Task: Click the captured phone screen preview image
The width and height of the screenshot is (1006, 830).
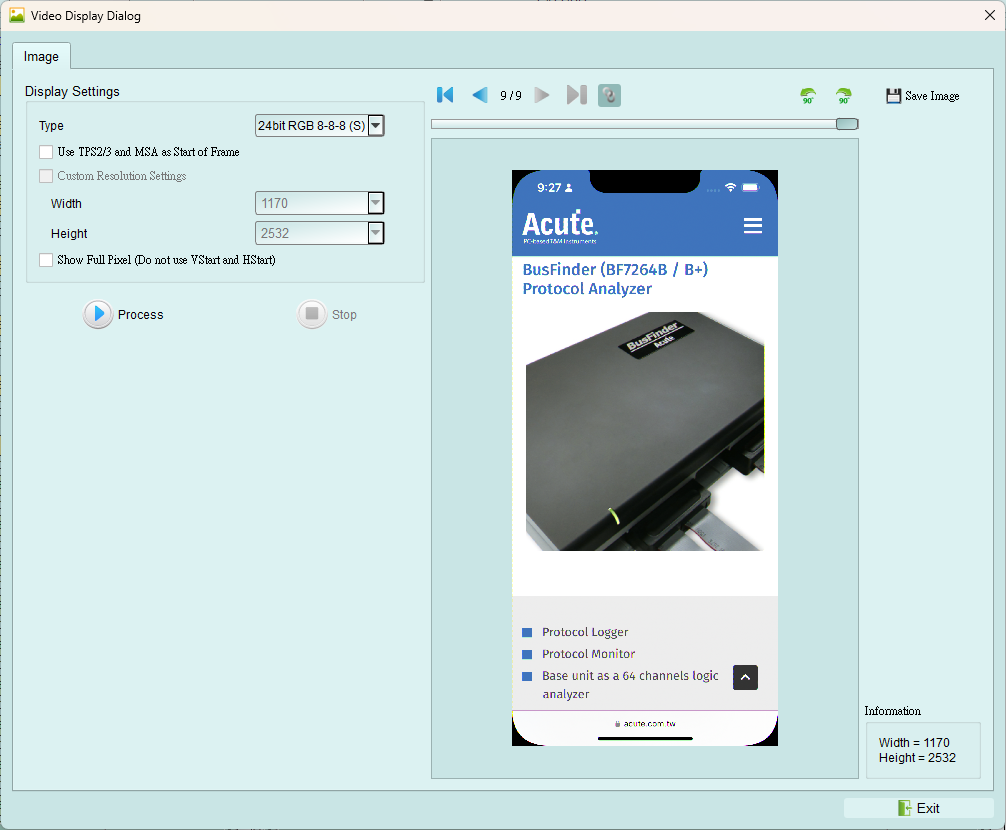Action: [x=645, y=458]
